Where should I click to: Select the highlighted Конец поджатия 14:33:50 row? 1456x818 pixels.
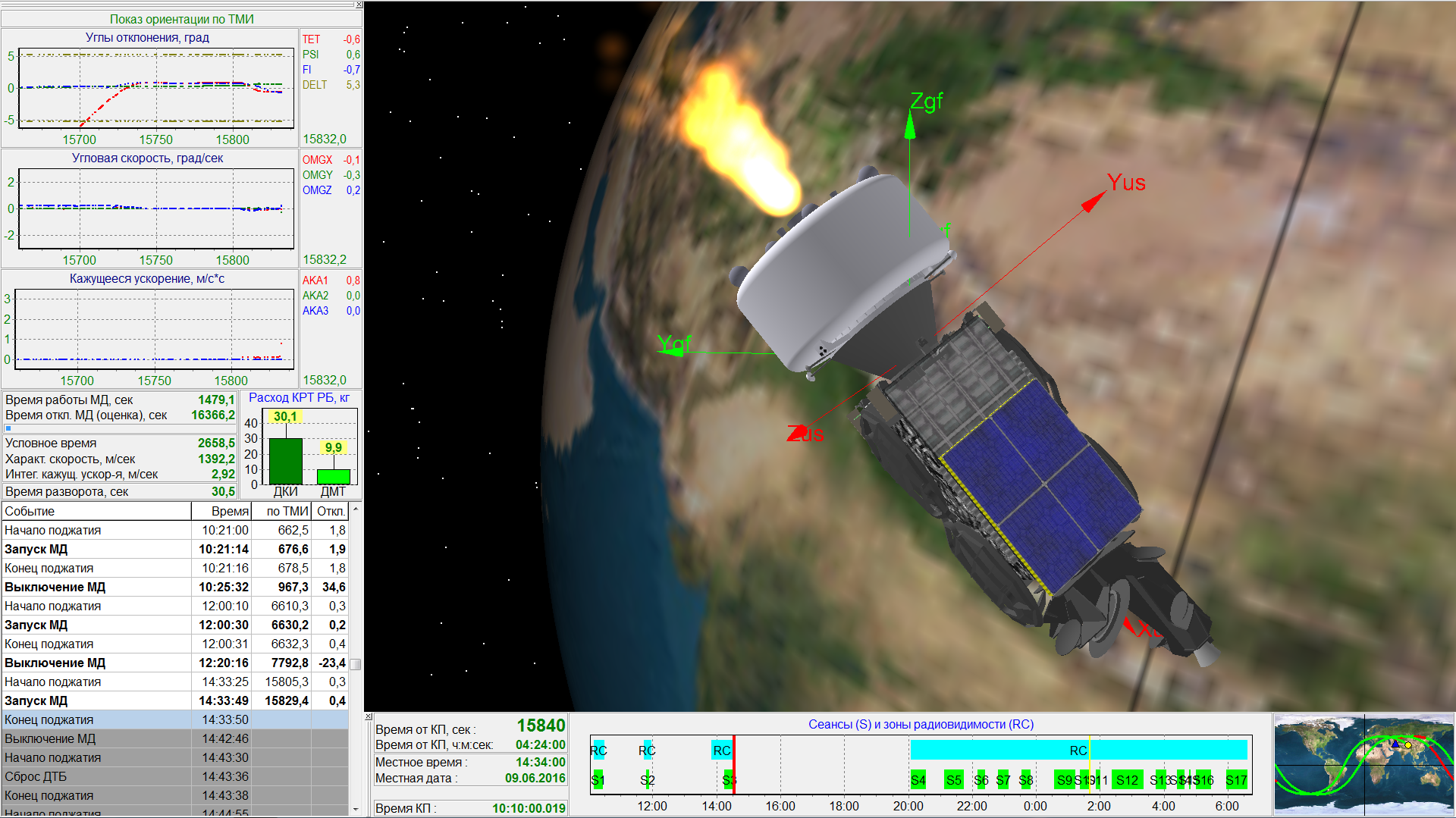[x=174, y=719]
